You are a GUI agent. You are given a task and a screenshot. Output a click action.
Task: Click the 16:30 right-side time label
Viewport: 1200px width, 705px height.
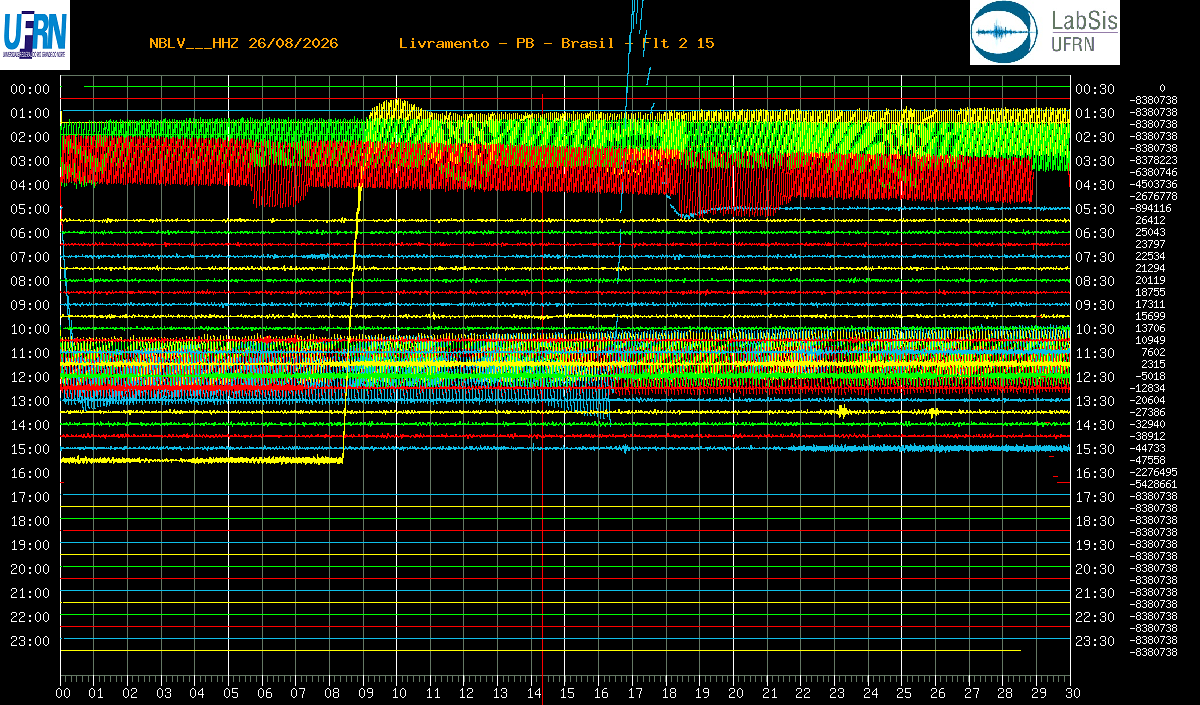1095,473
